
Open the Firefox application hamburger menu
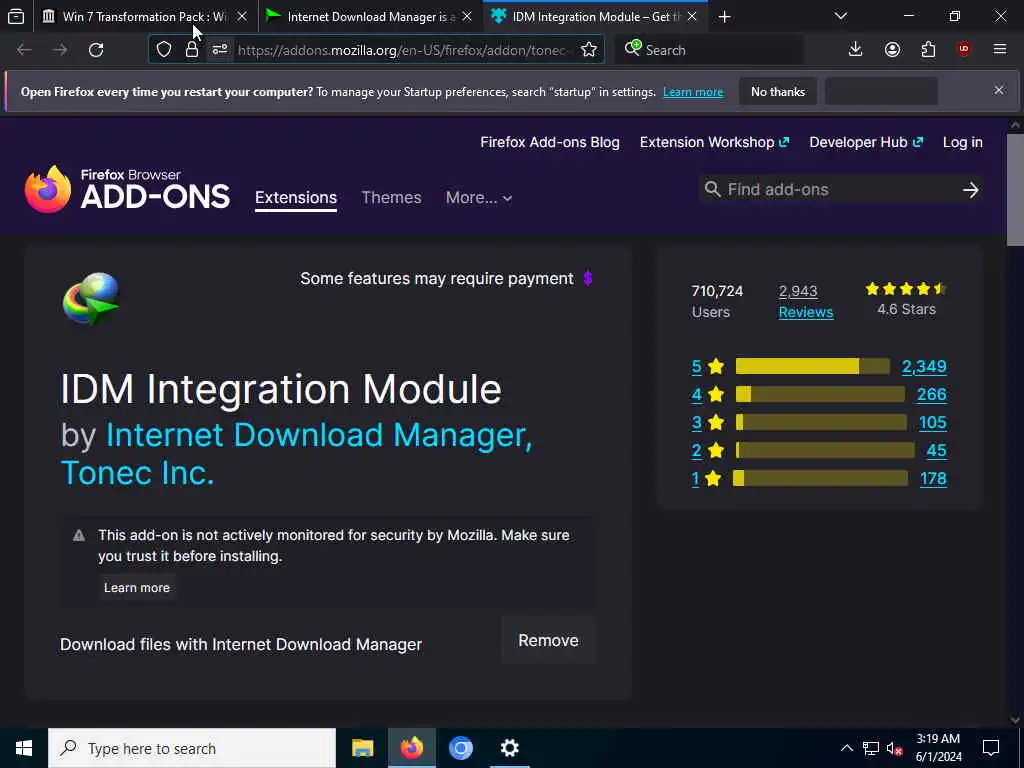tap(1000, 49)
